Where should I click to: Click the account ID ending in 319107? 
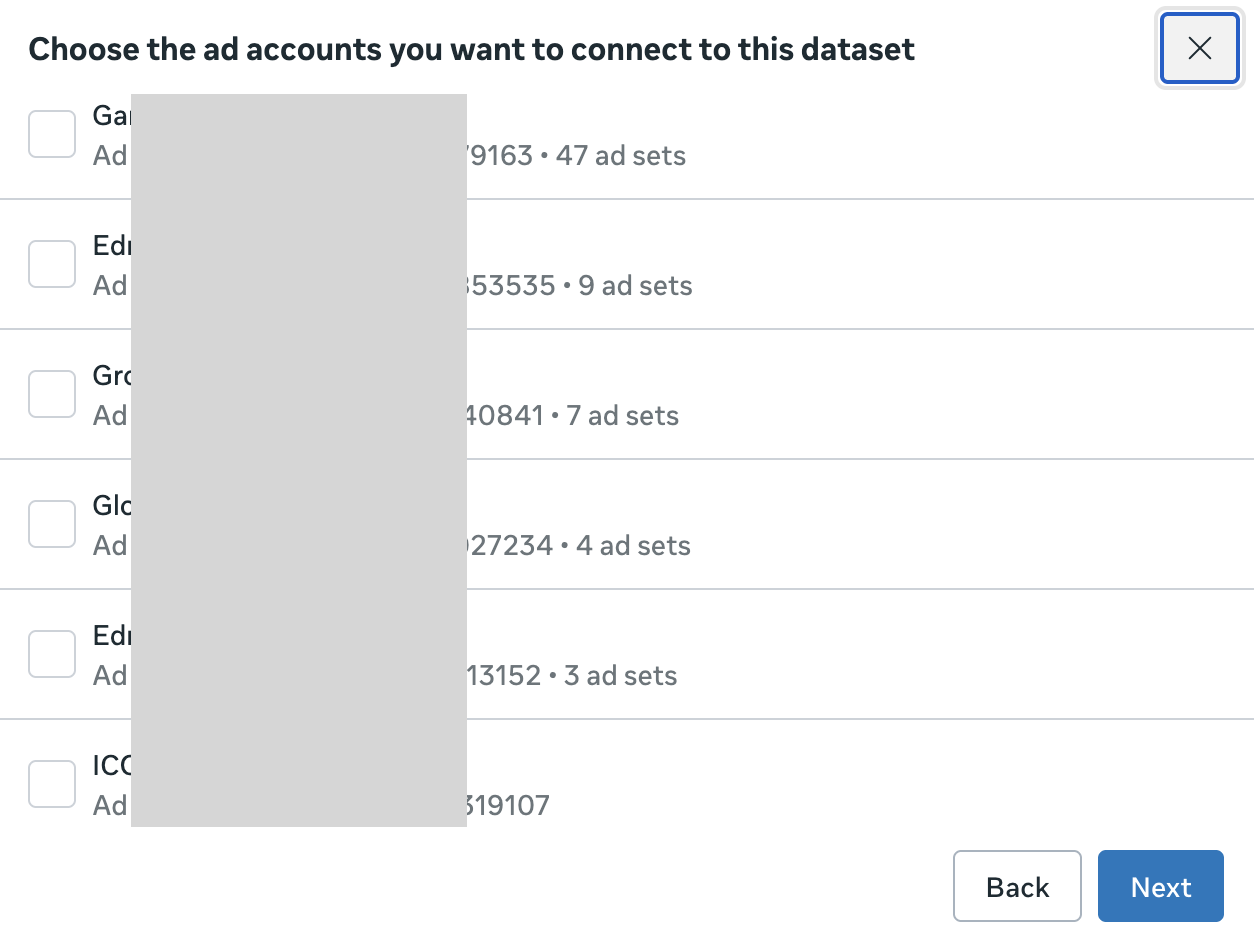tap(508, 806)
